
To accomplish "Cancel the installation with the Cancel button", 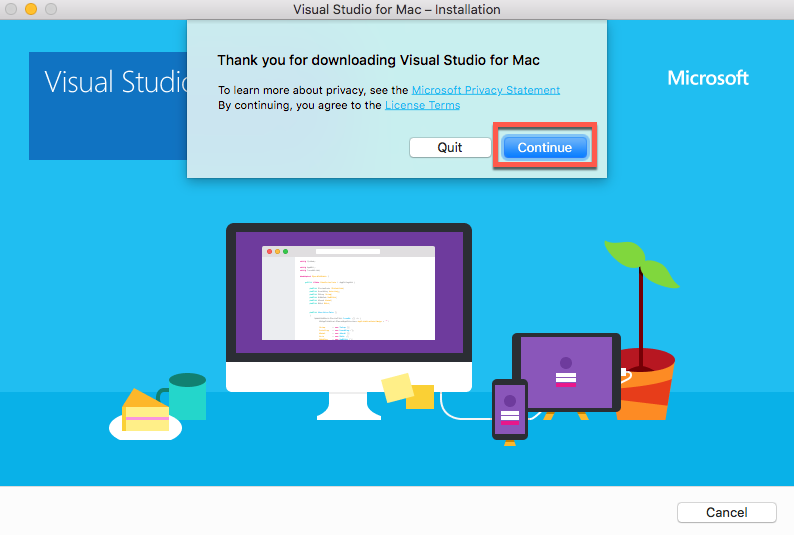I will point(726,512).
